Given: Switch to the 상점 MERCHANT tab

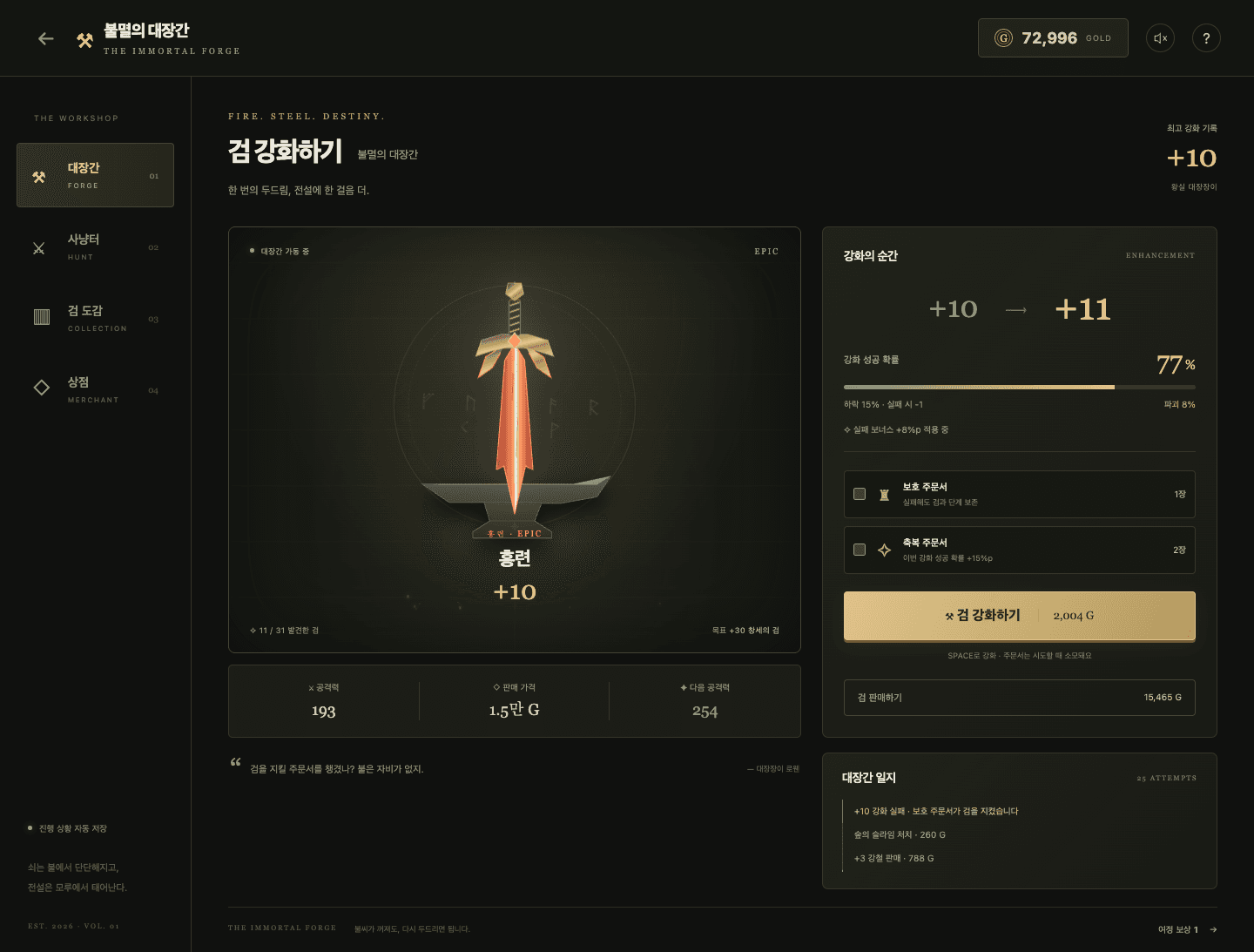Looking at the screenshot, I should 95,389.
